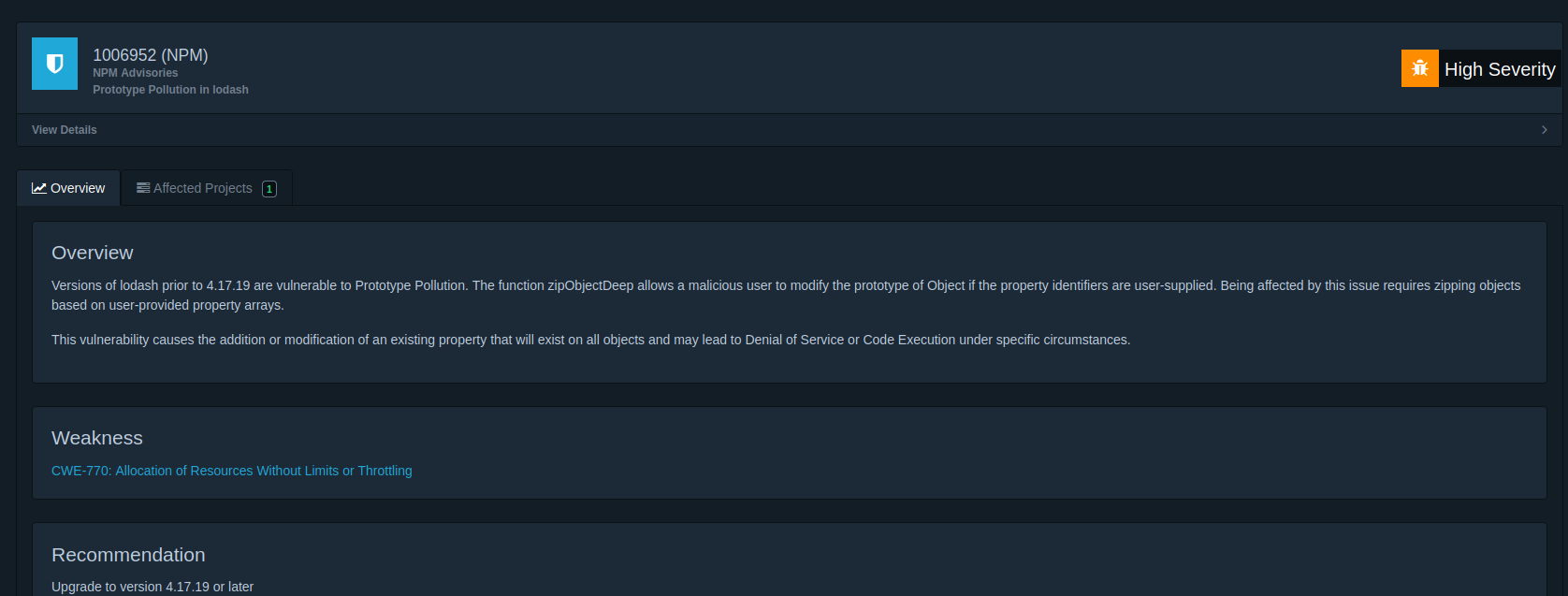
Task: Expand View Details using the chevron arrow
Action: click(x=1544, y=130)
